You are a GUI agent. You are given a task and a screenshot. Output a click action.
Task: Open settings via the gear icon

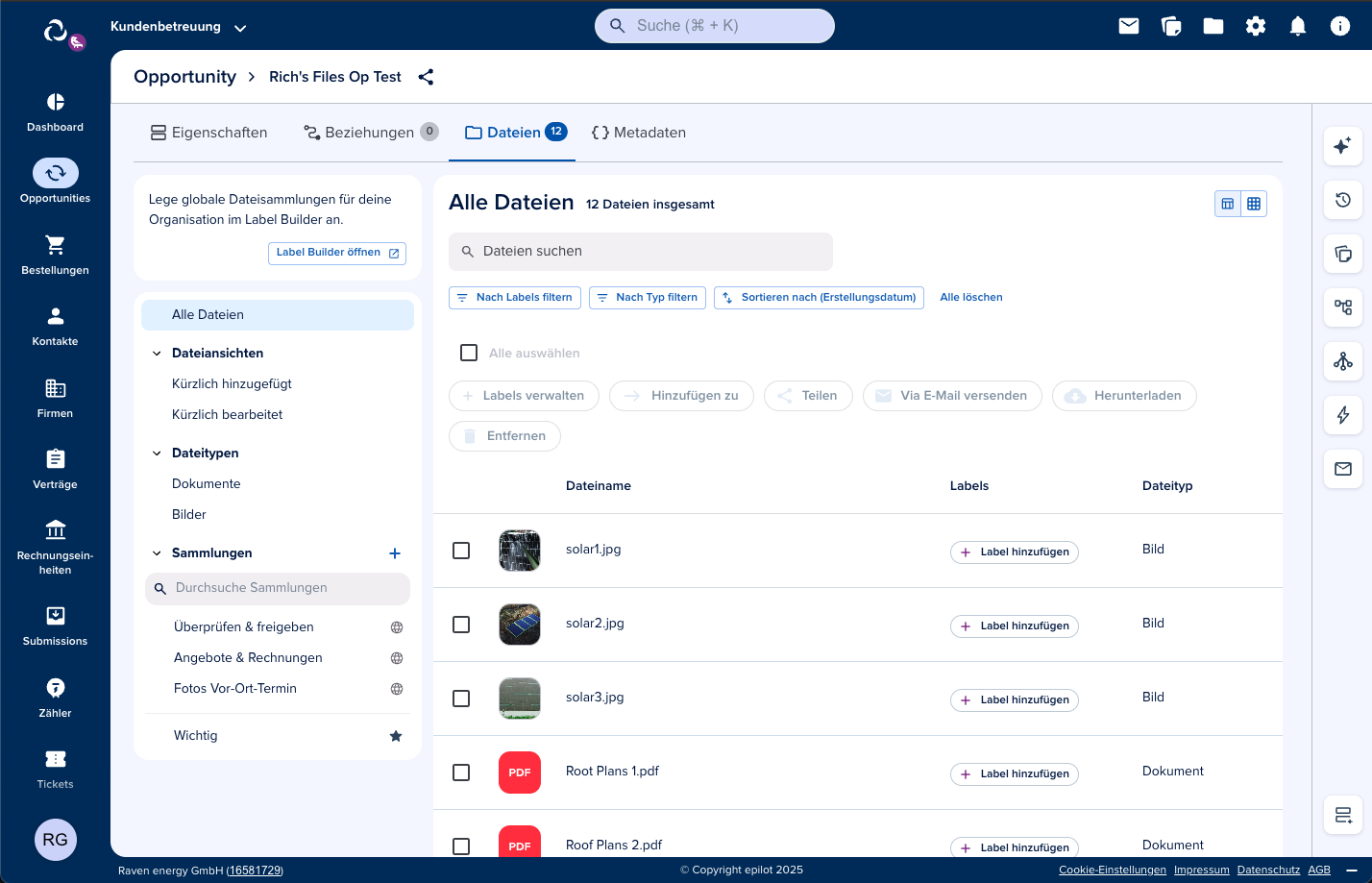tap(1256, 26)
